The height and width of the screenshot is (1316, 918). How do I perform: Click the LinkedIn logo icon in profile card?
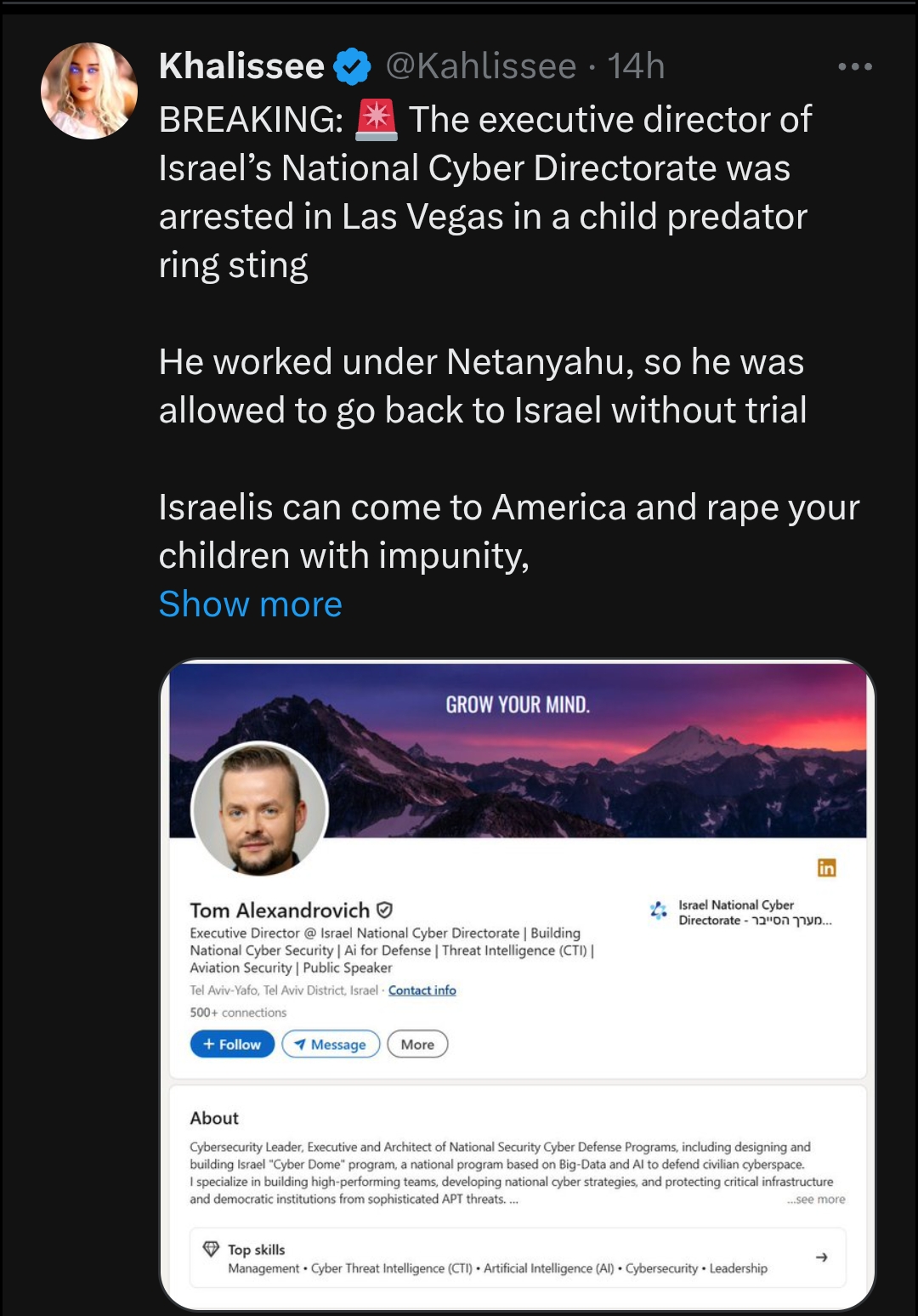[827, 867]
